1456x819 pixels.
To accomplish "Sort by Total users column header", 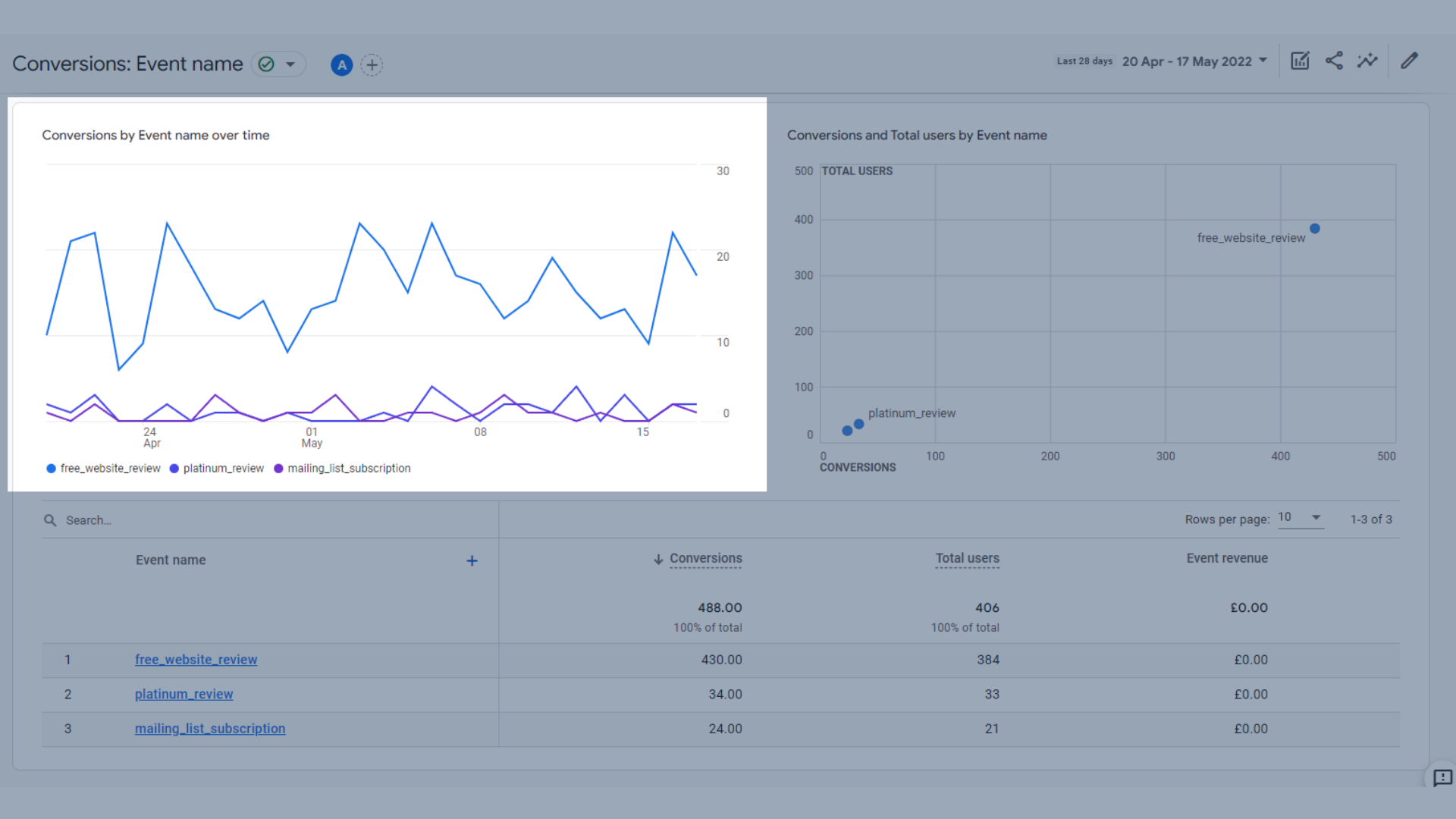I will [967, 559].
